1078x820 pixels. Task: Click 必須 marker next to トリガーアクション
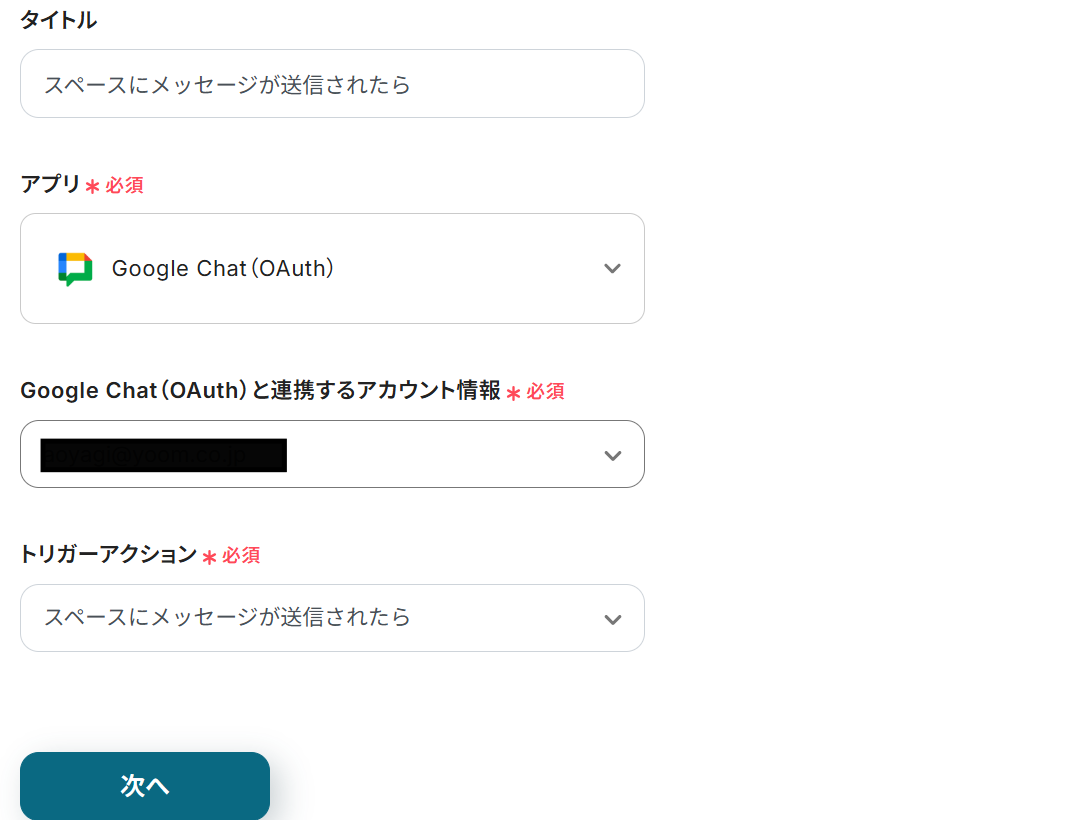[242, 556]
